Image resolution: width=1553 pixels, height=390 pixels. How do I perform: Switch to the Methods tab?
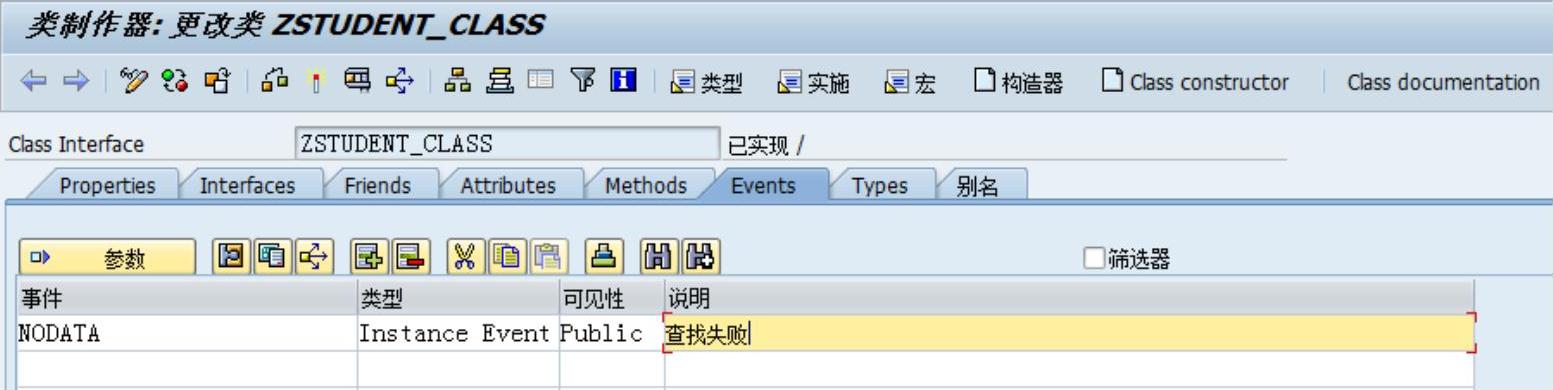click(646, 185)
